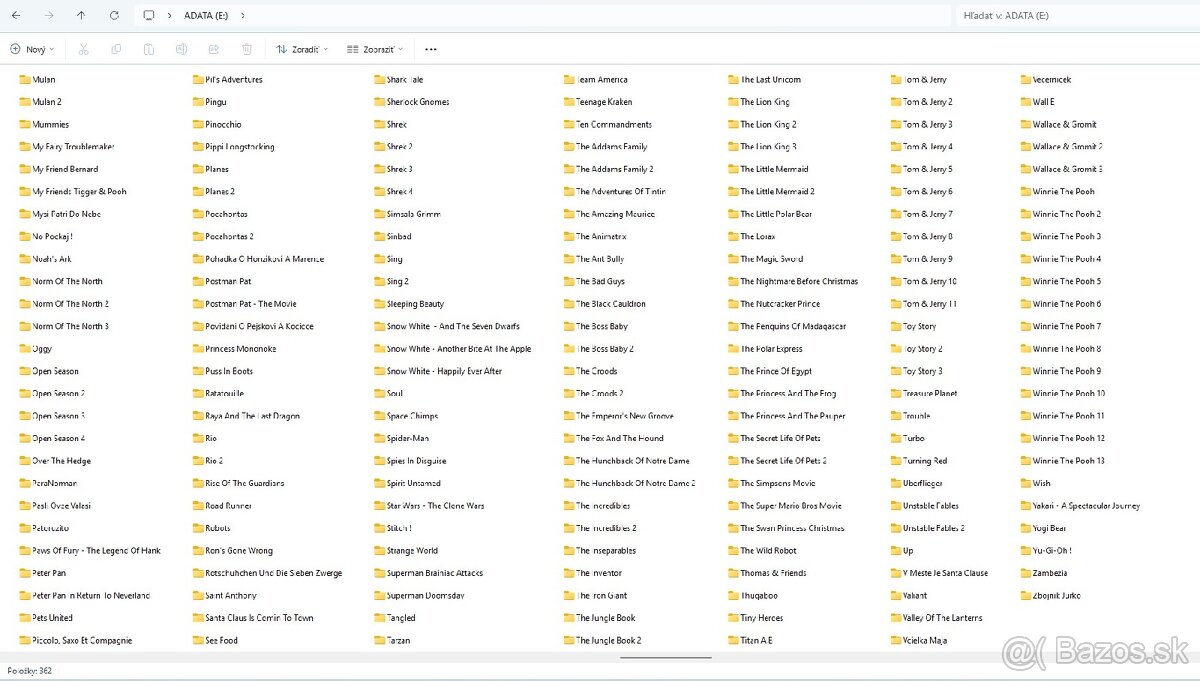
Task: Open the Nový dropdown menu
Action: point(32,49)
